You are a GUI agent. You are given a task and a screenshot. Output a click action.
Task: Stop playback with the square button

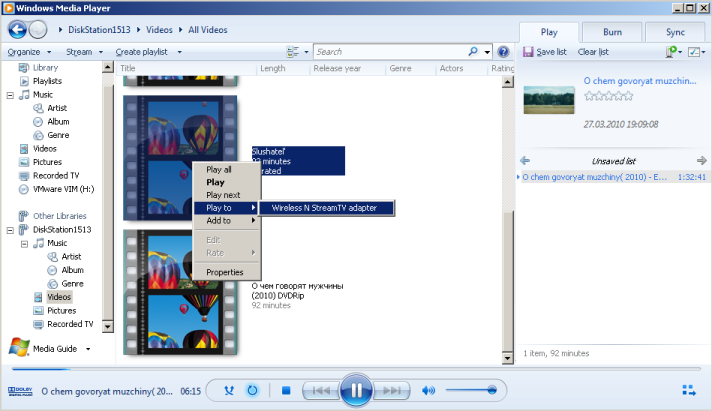click(286, 390)
